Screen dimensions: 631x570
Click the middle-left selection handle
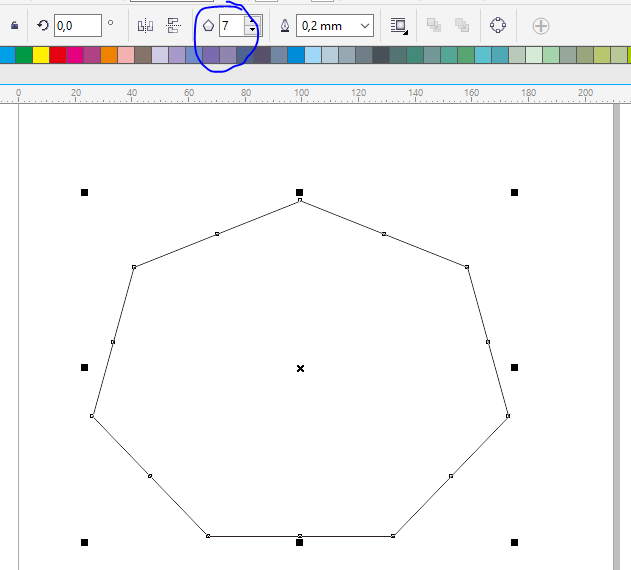85,368
